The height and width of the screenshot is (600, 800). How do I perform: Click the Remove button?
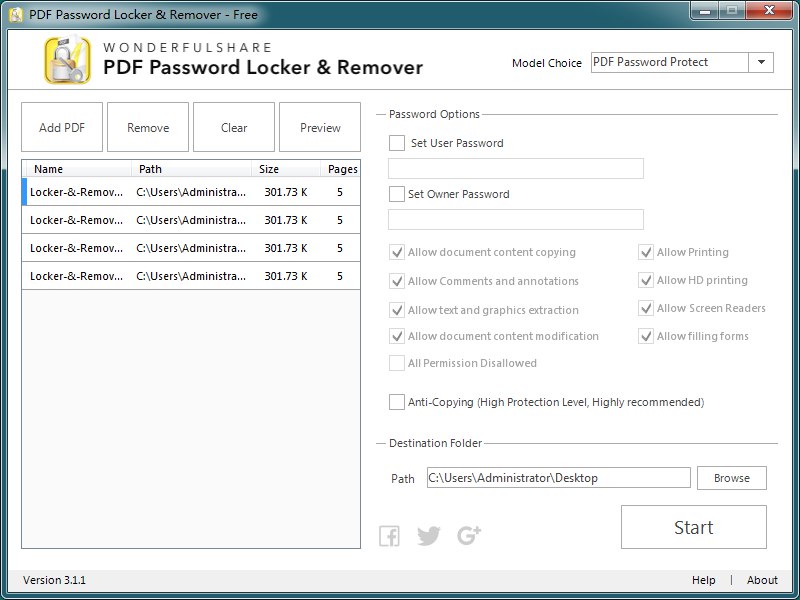[148, 127]
